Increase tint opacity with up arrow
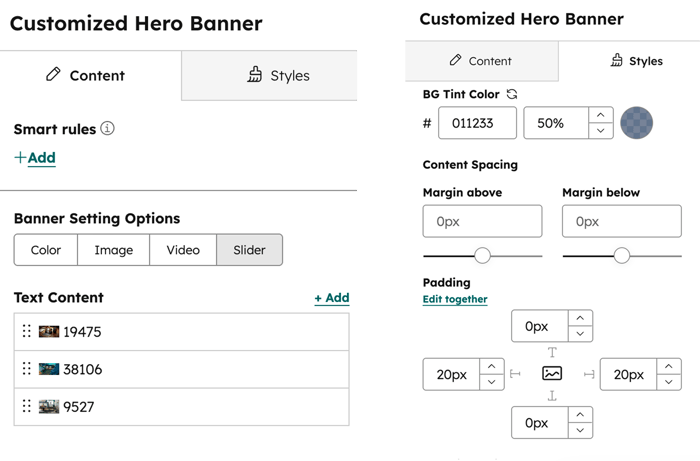This screenshot has width=700, height=461. [x=599, y=115]
